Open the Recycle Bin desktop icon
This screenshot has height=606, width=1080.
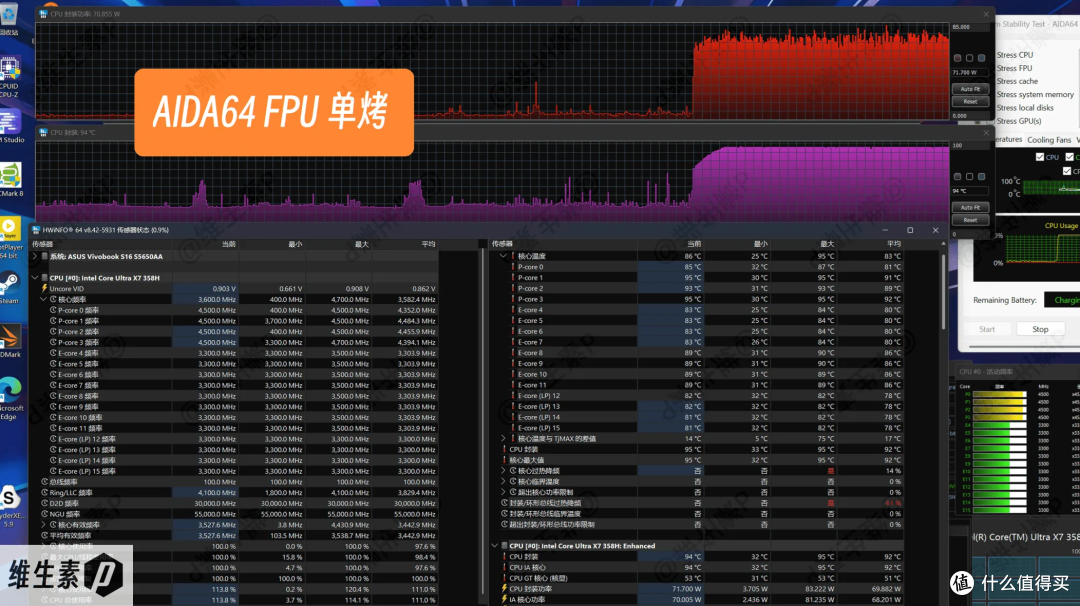(9, 19)
